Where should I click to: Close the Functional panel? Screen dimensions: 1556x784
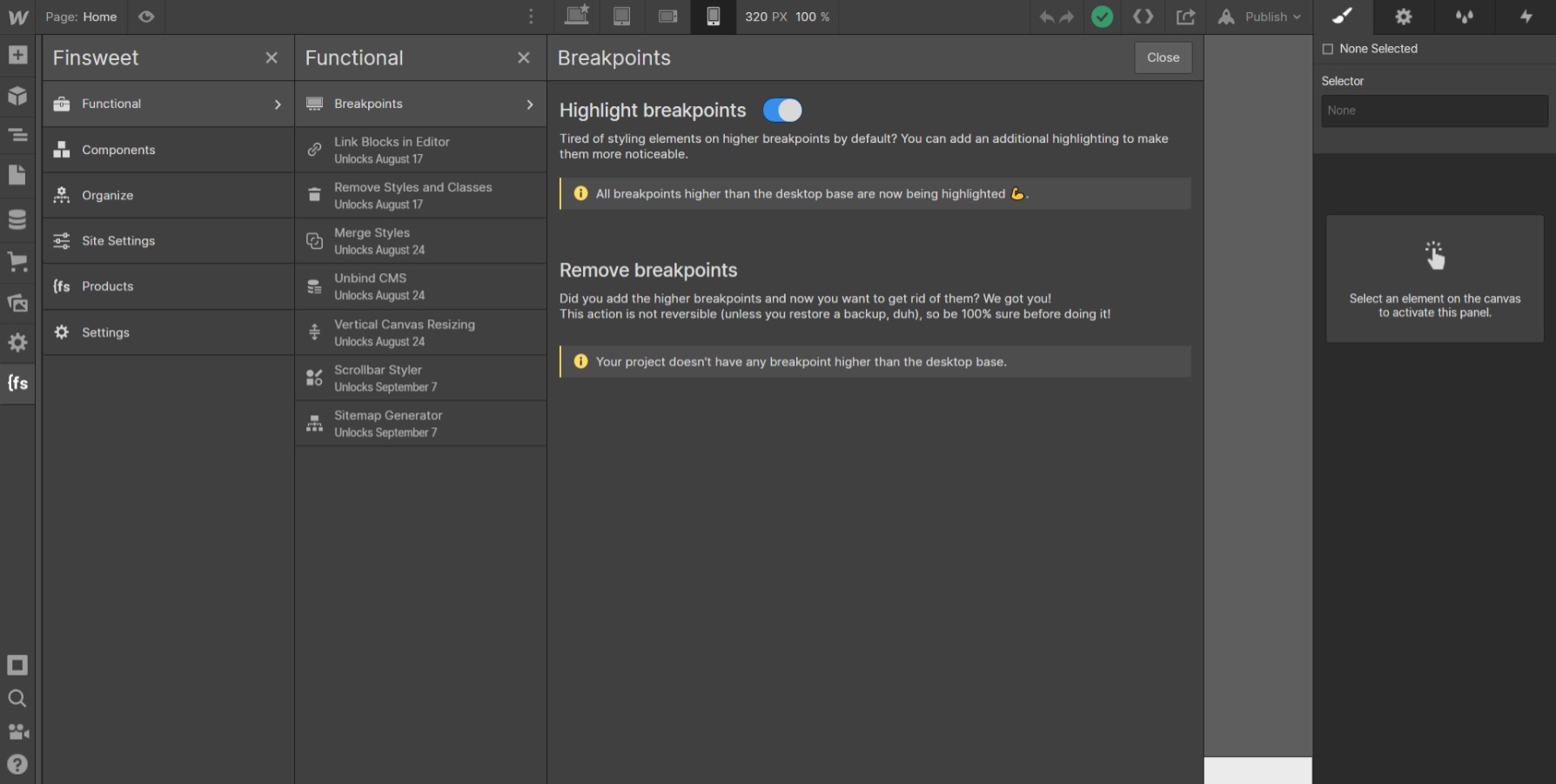[x=524, y=57]
